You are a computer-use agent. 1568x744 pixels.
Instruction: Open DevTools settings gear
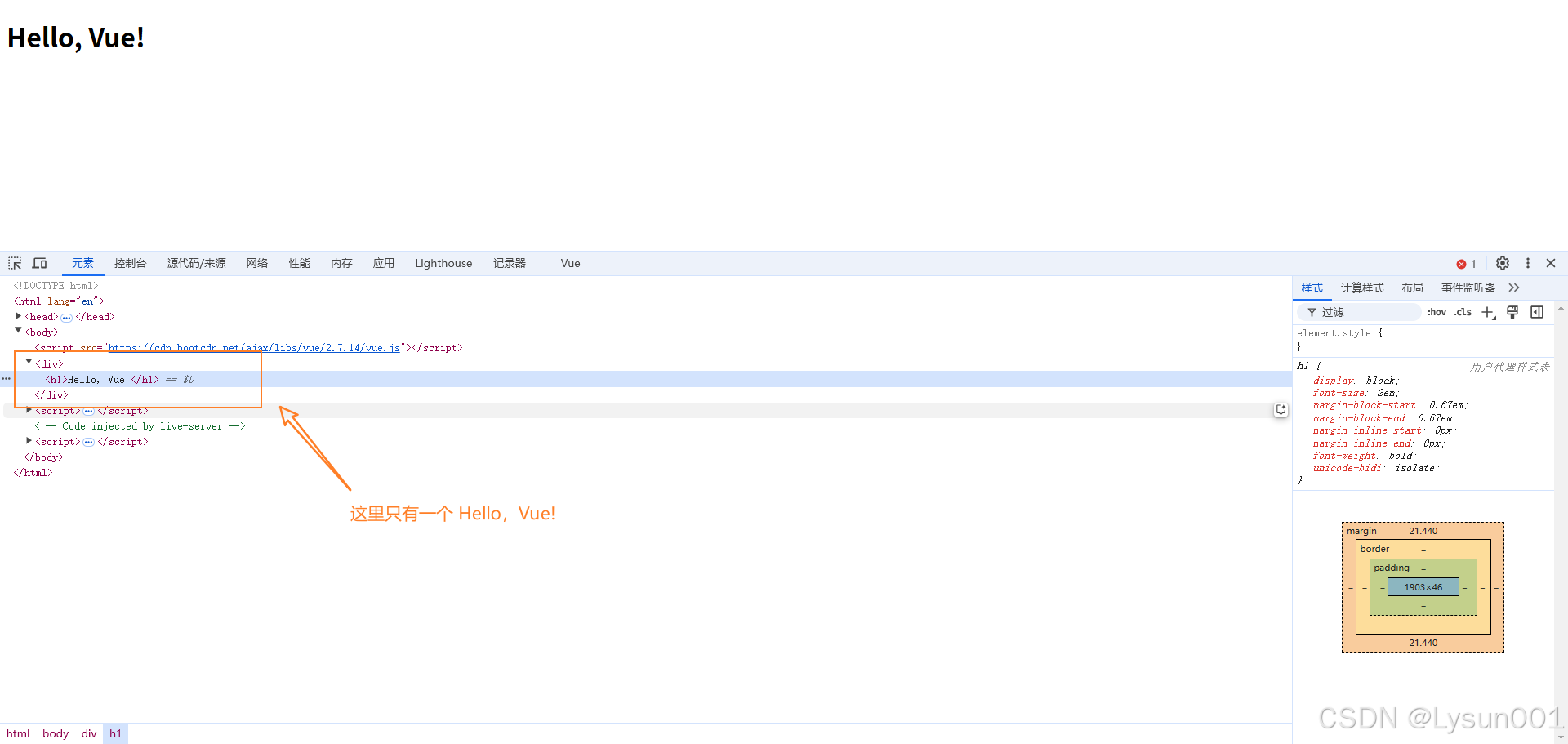point(1503,263)
